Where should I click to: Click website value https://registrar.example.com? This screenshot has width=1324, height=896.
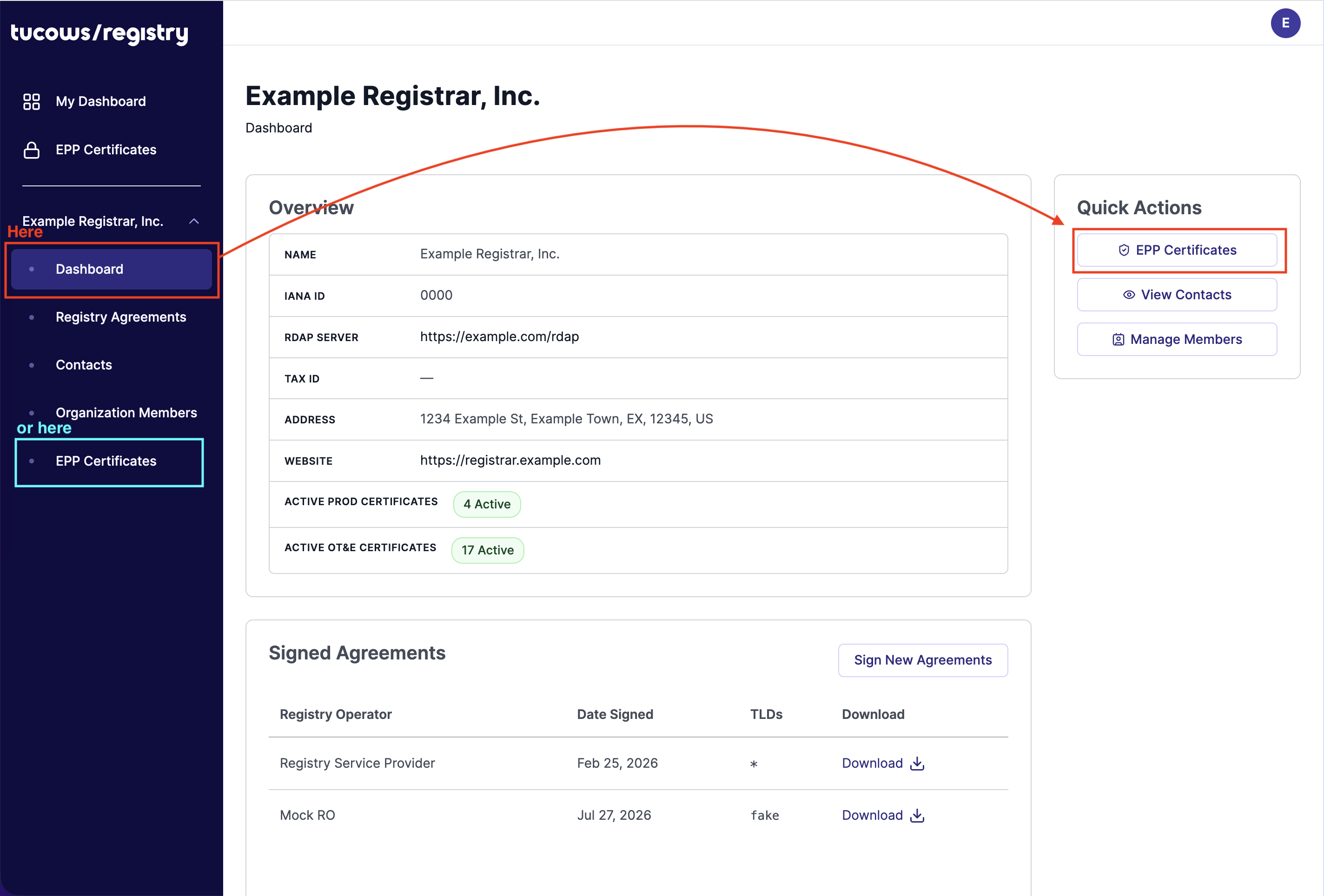[510, 460]
